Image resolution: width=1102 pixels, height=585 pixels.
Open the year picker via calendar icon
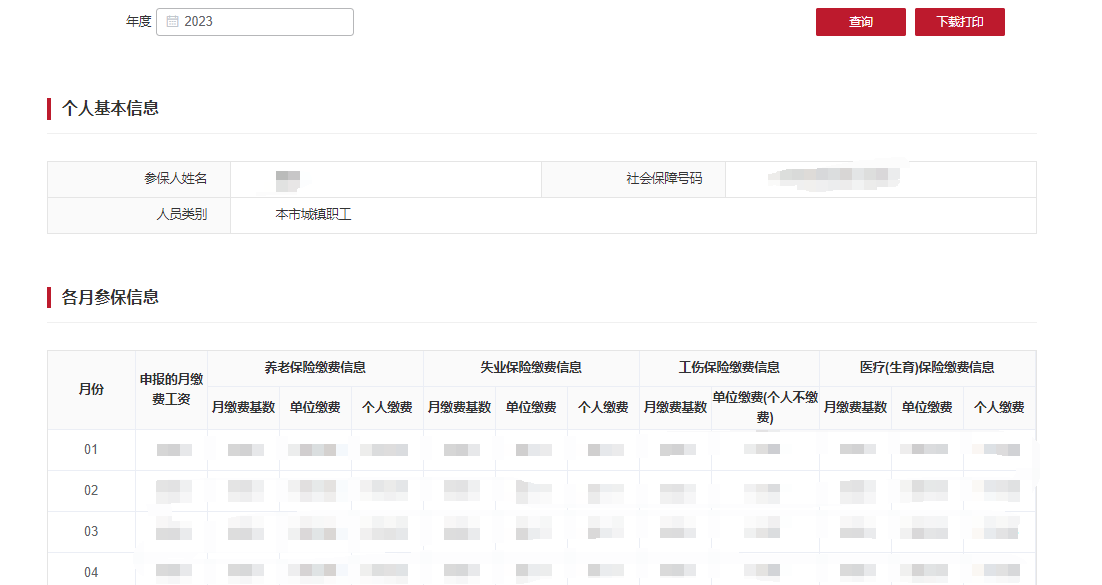click(175, 21)
